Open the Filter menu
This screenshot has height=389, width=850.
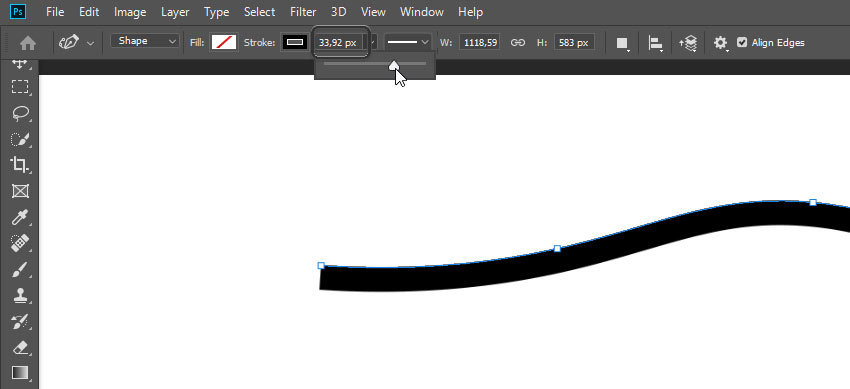(x=303, y=12)
